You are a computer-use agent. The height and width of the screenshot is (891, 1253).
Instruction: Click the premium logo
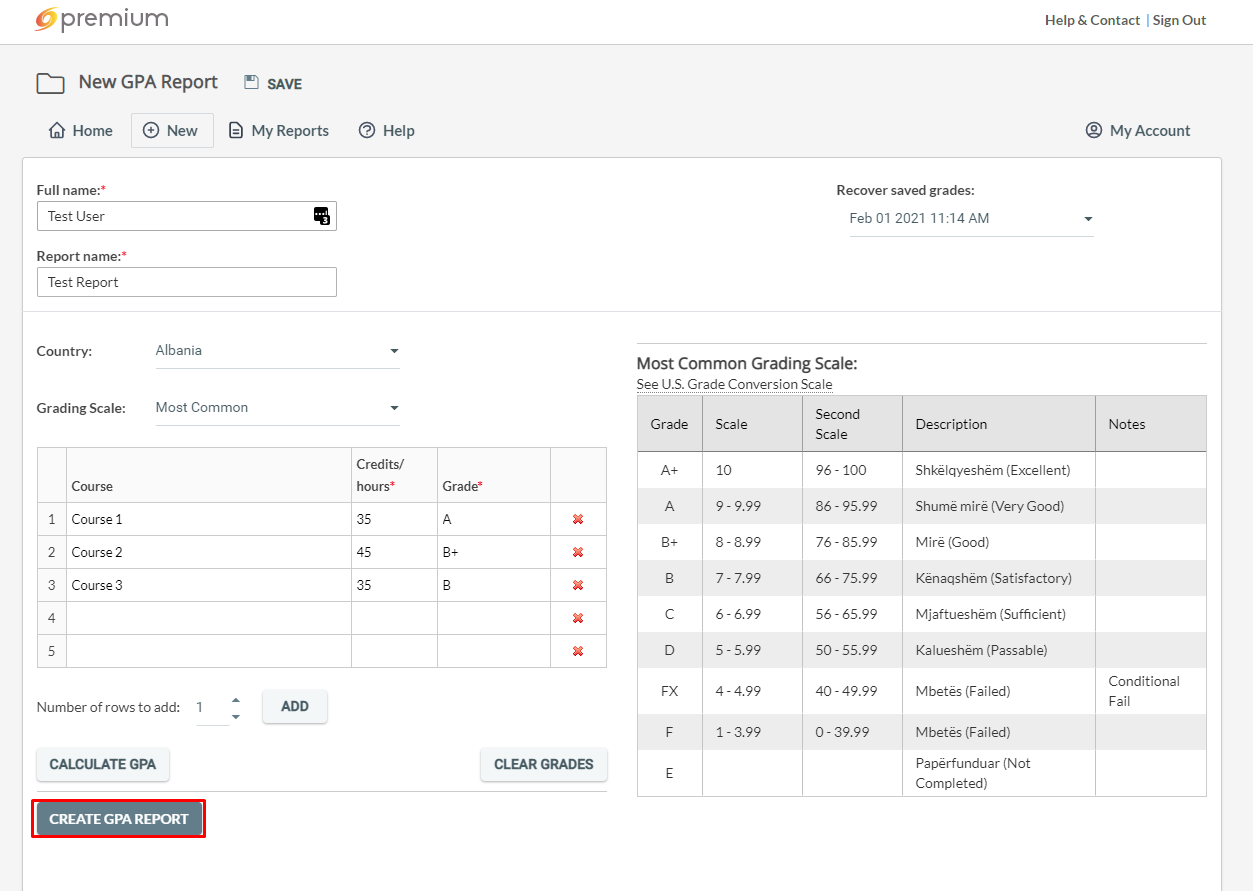(101, 19)
